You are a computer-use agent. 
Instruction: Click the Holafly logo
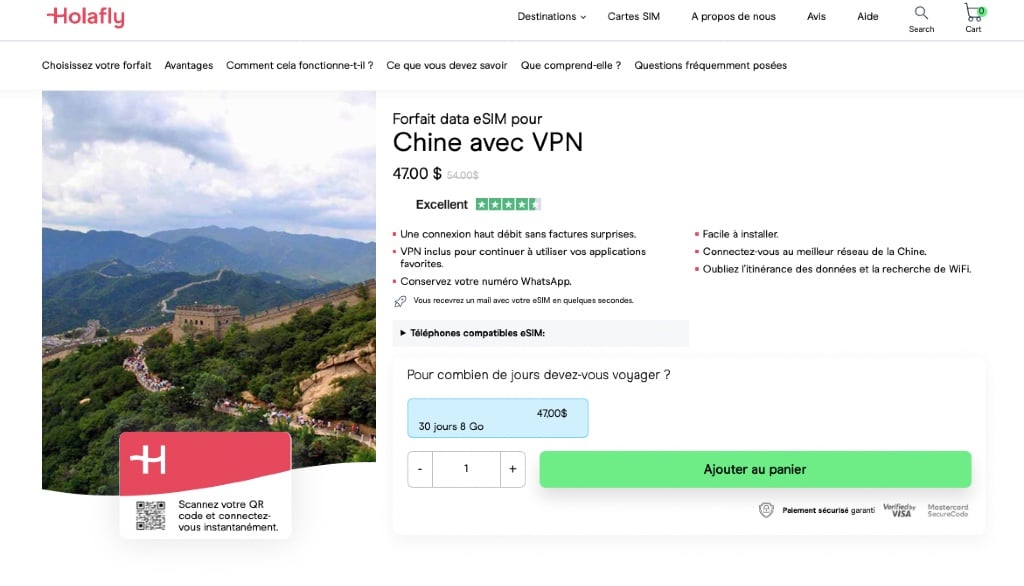[85, 17]
